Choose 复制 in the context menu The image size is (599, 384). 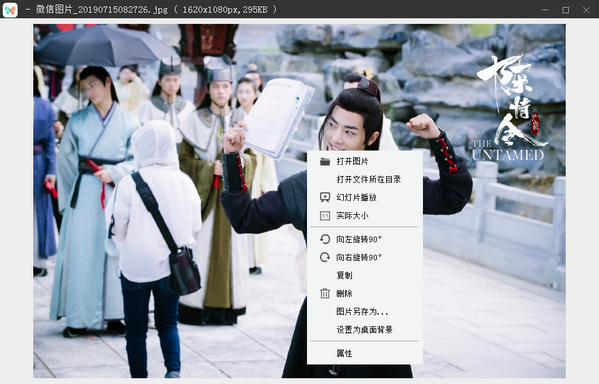[x=365, y=275]
